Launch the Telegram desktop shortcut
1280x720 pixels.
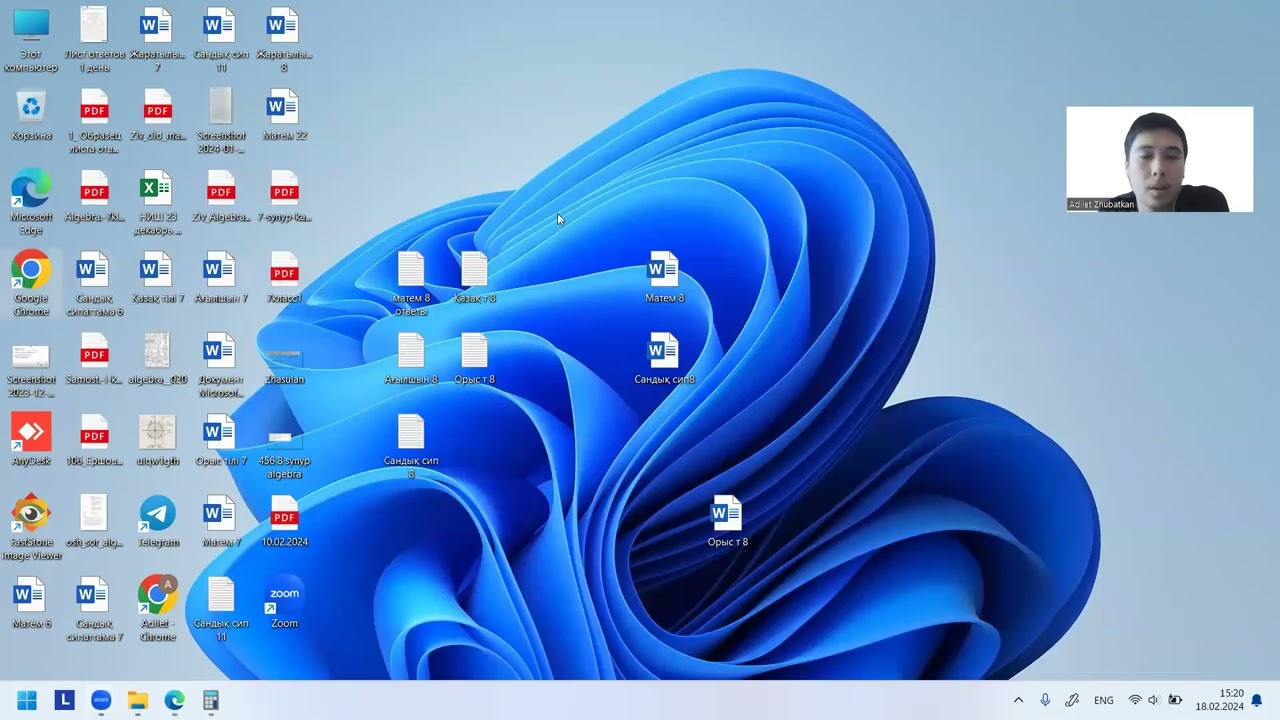[158, 521]
